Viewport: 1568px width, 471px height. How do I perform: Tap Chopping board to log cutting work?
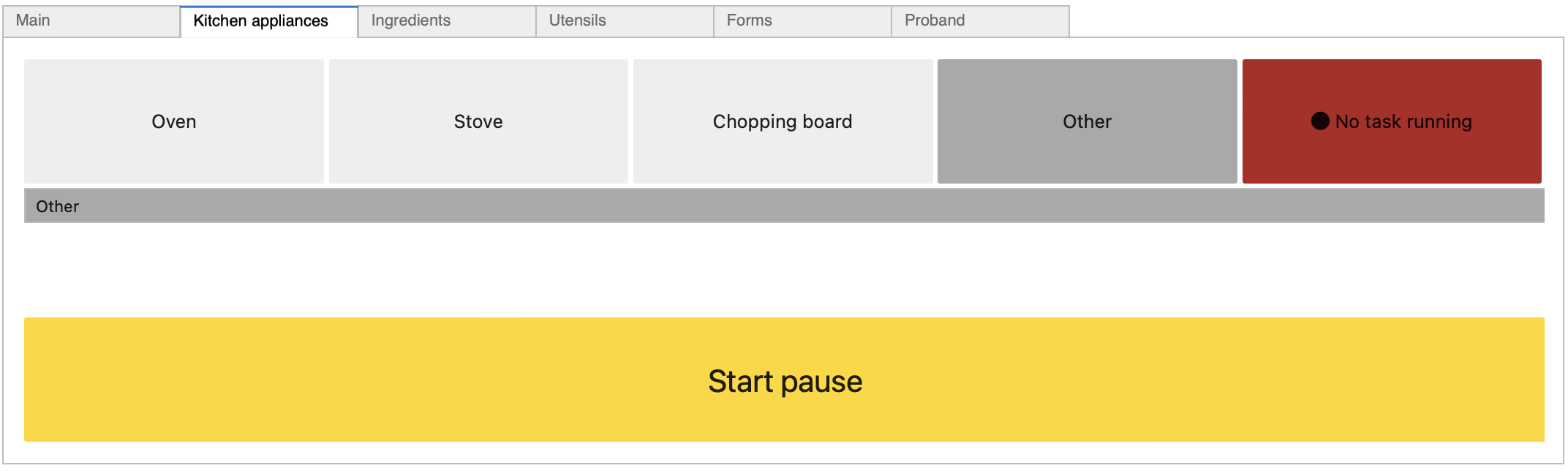coord(783,121)
